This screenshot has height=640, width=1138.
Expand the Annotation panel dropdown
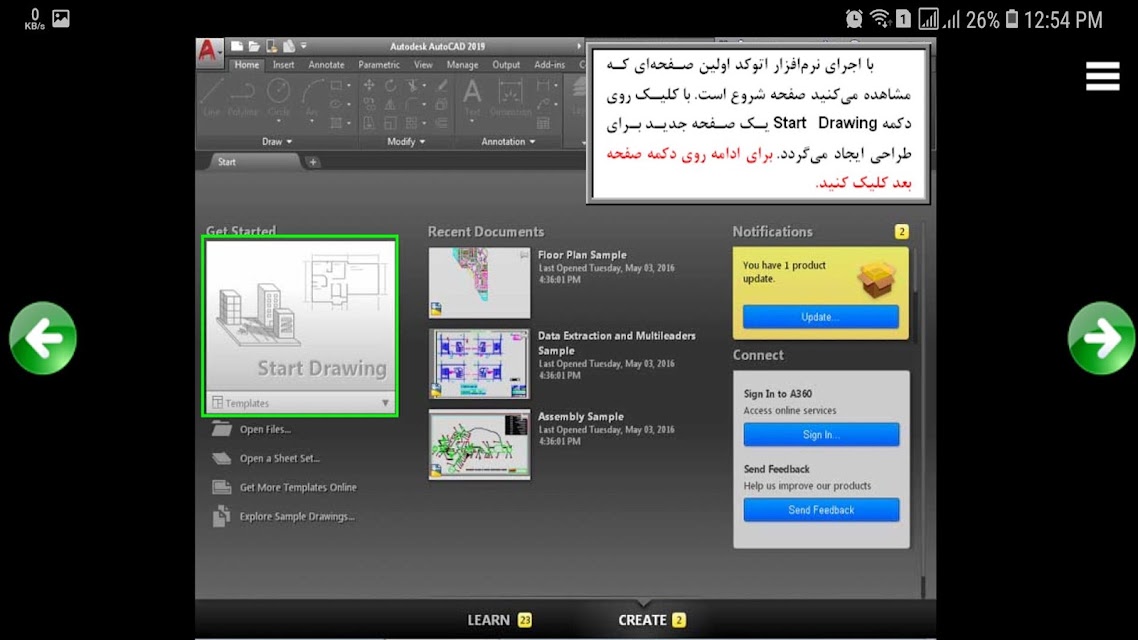[508, 141]
